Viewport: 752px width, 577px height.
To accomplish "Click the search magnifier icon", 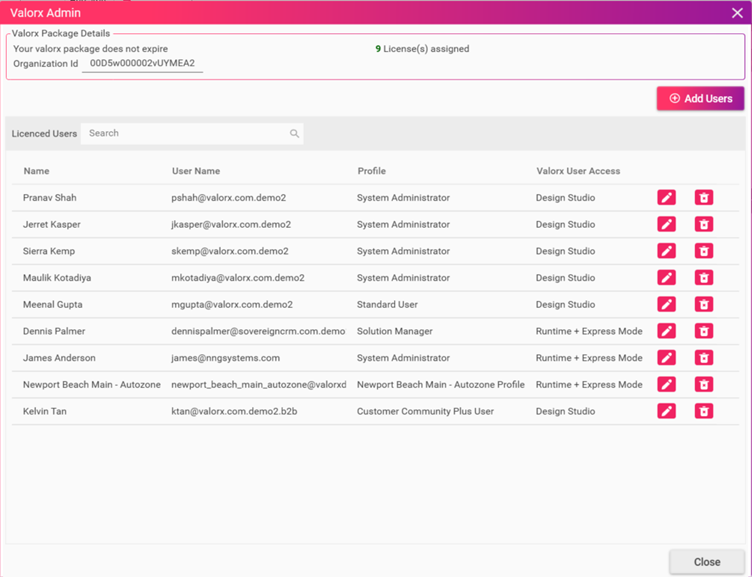I will (x=294, y=133).
